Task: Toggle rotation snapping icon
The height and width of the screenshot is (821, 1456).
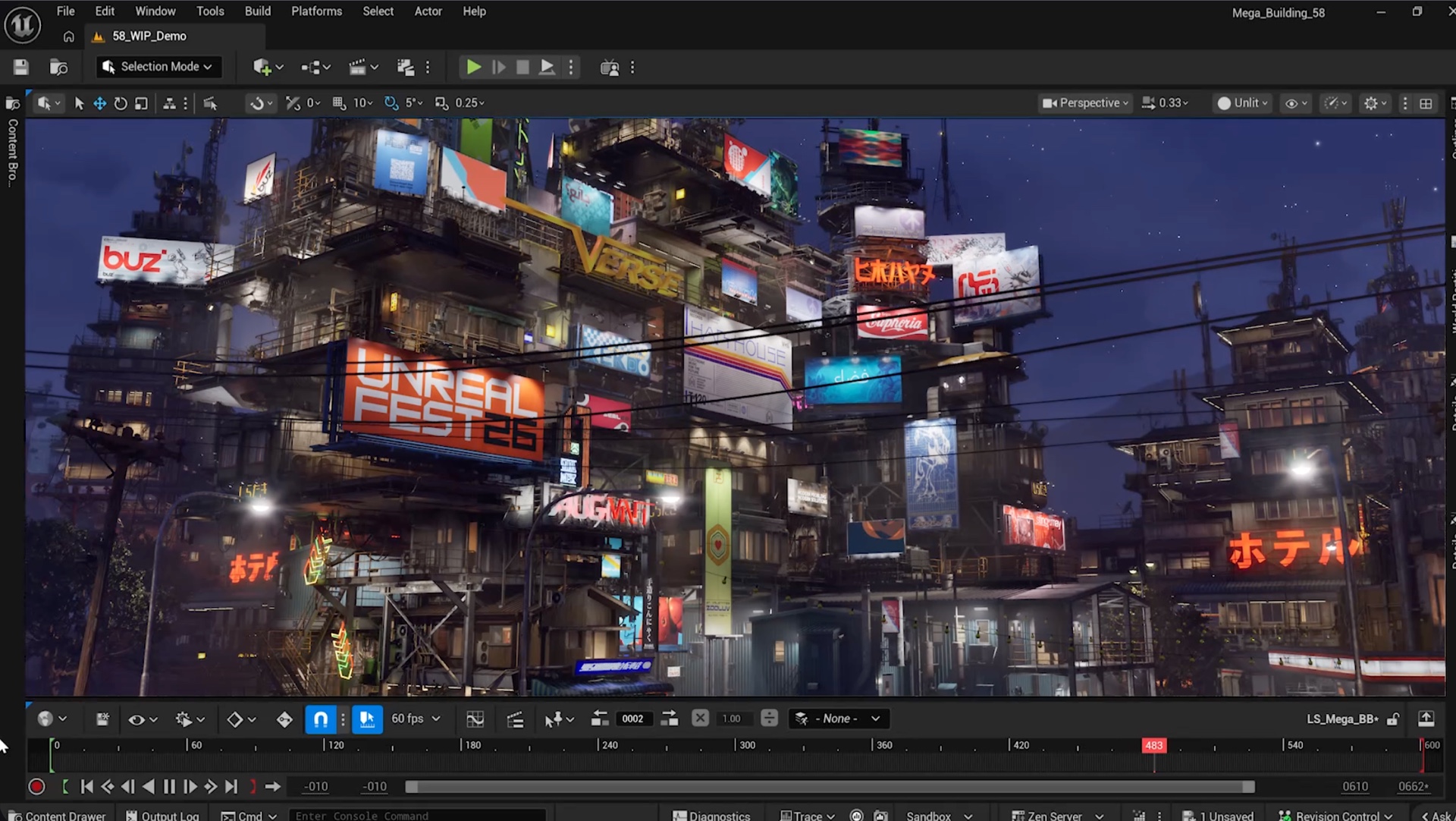Action: pos(391,103)
